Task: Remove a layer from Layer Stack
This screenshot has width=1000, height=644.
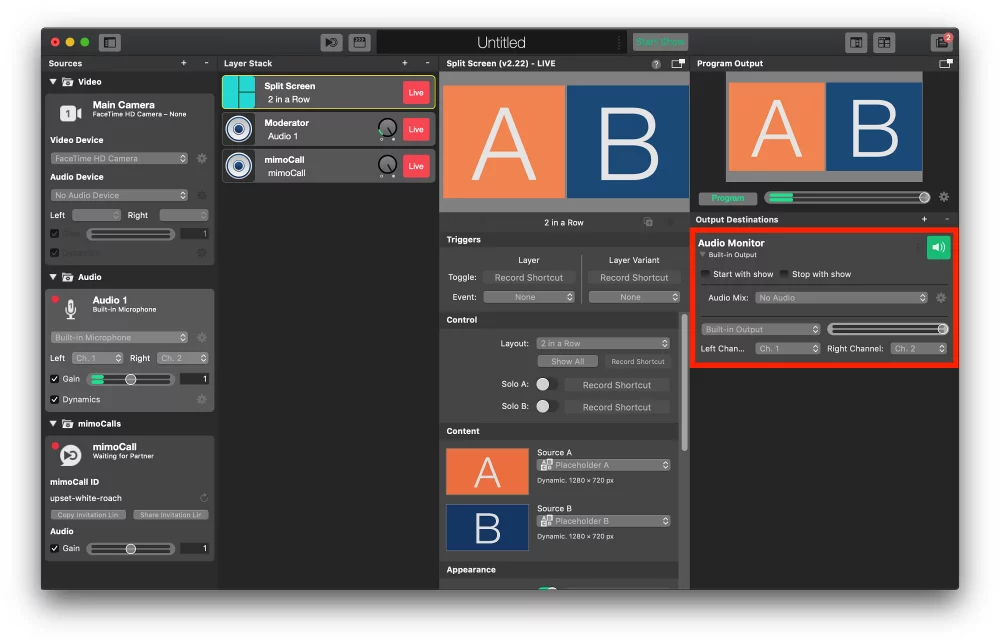Action: 427,63
